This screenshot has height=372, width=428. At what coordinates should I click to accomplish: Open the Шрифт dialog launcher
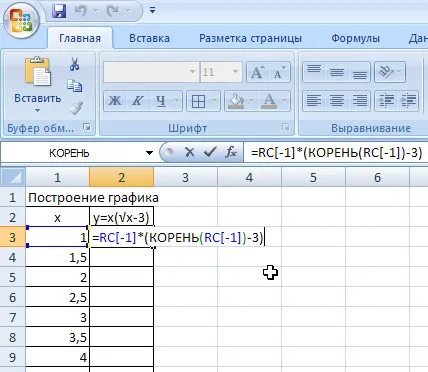pos(286,127)
